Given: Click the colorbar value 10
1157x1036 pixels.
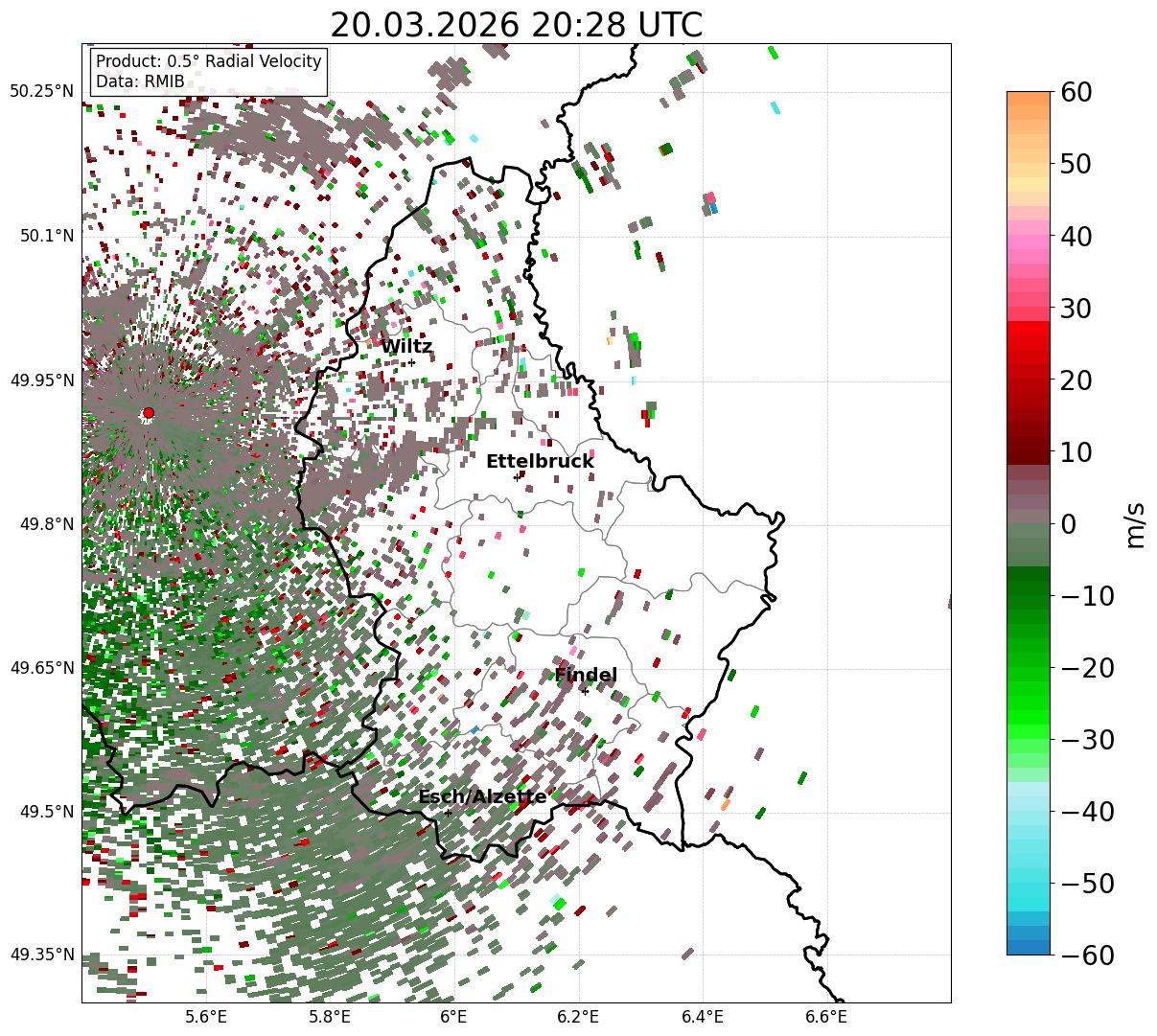Looking at the screenshot, I should click(x=1076, y=451).
